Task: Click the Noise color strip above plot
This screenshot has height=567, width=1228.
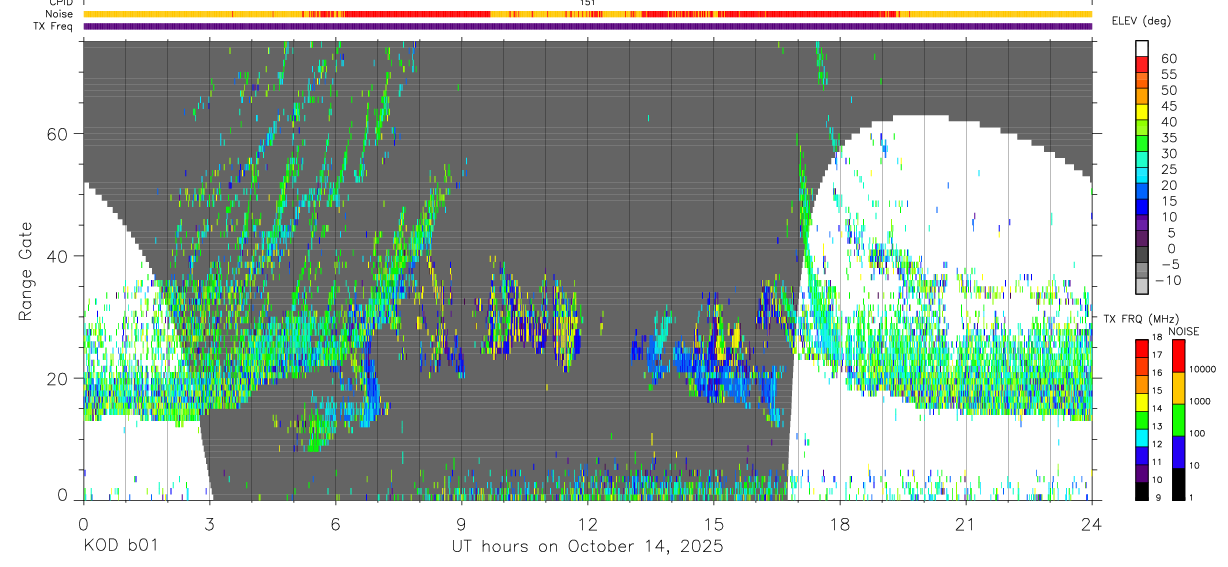Action: point(587,14)
